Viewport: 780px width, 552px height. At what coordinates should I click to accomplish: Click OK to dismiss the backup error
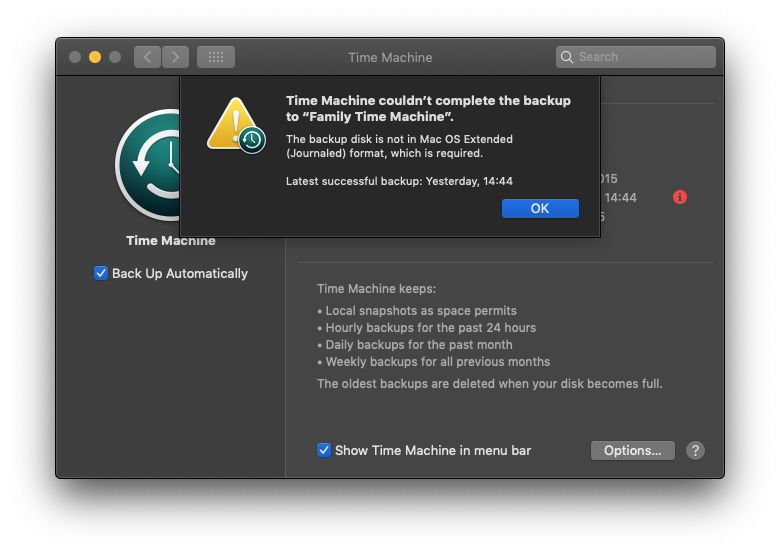[x=540, y=208]
